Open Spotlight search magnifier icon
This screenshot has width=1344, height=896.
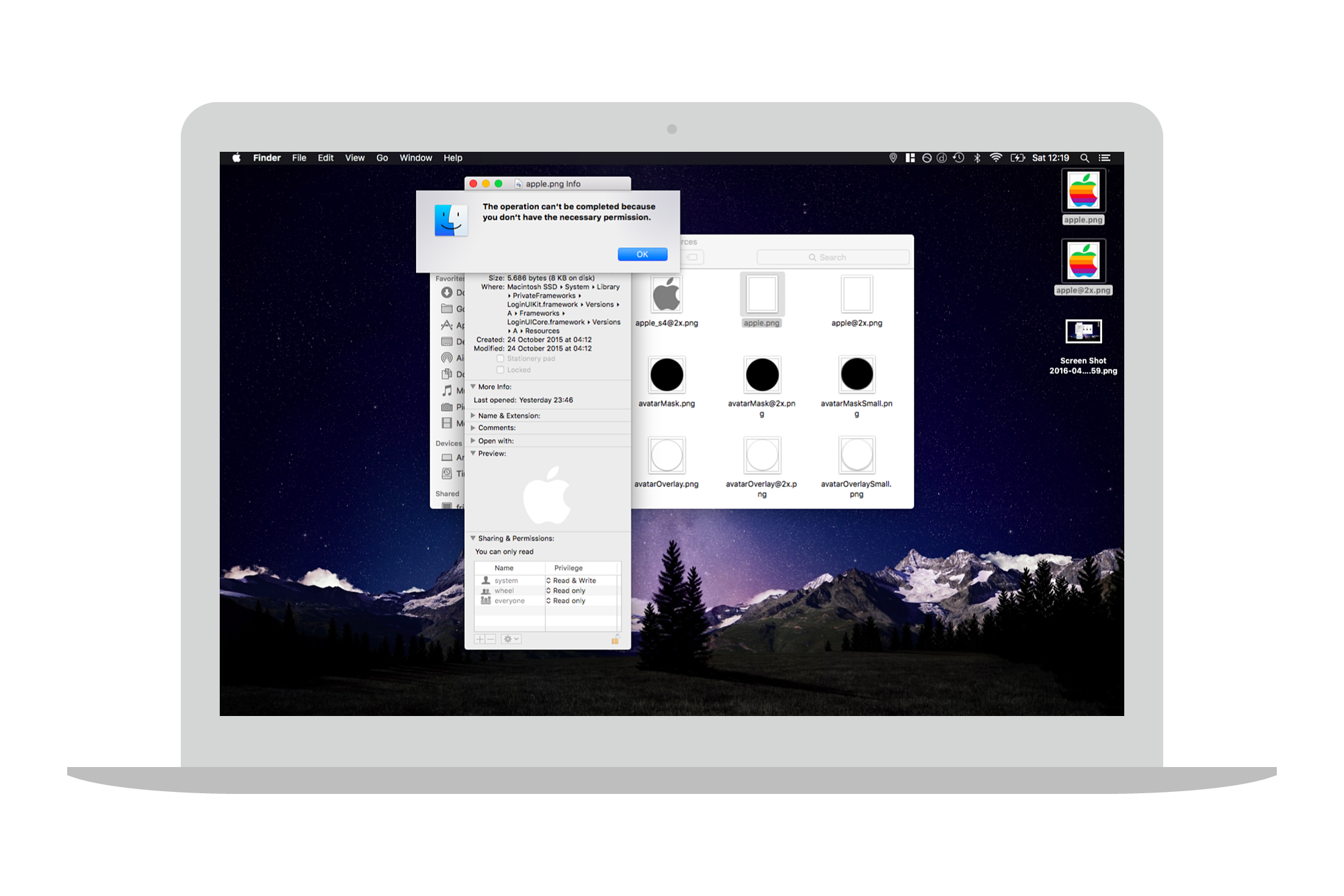click(x=1085, y=158)
